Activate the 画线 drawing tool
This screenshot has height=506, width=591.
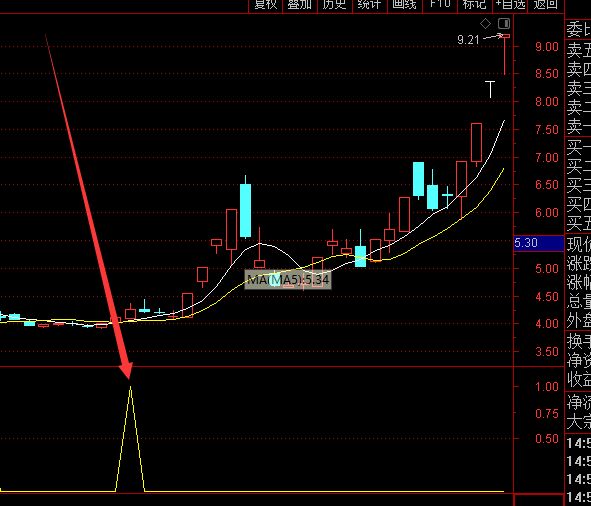(404, 5)
